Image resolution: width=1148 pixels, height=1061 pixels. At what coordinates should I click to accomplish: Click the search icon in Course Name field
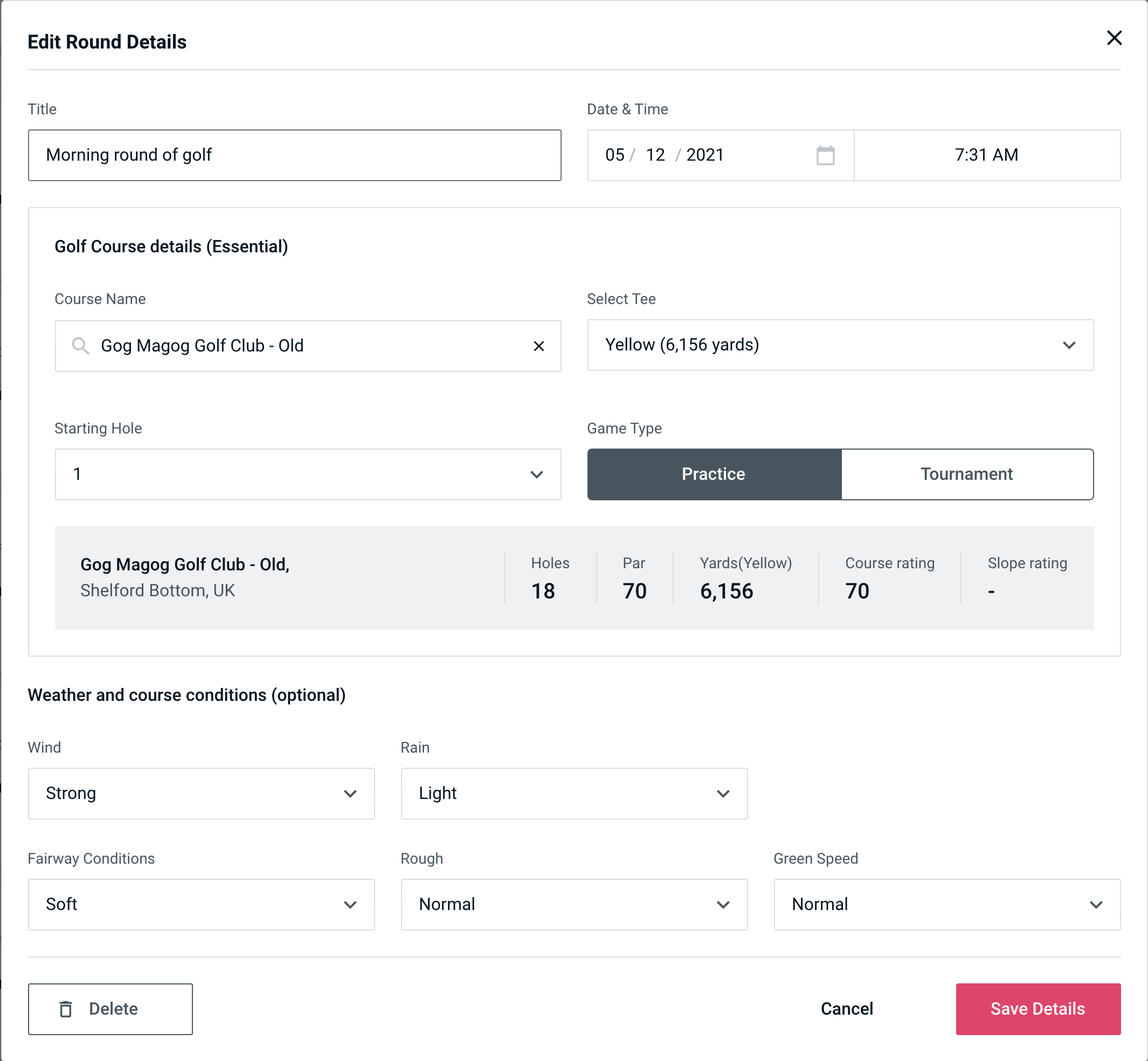[81, 346]
